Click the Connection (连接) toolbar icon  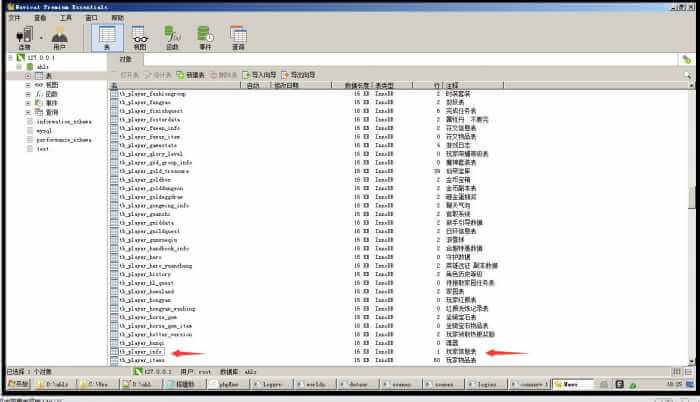click(x=24, y=38)
